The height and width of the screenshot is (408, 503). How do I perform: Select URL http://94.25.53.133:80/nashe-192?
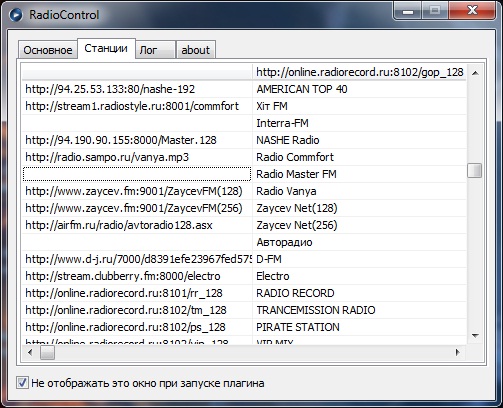137,89
